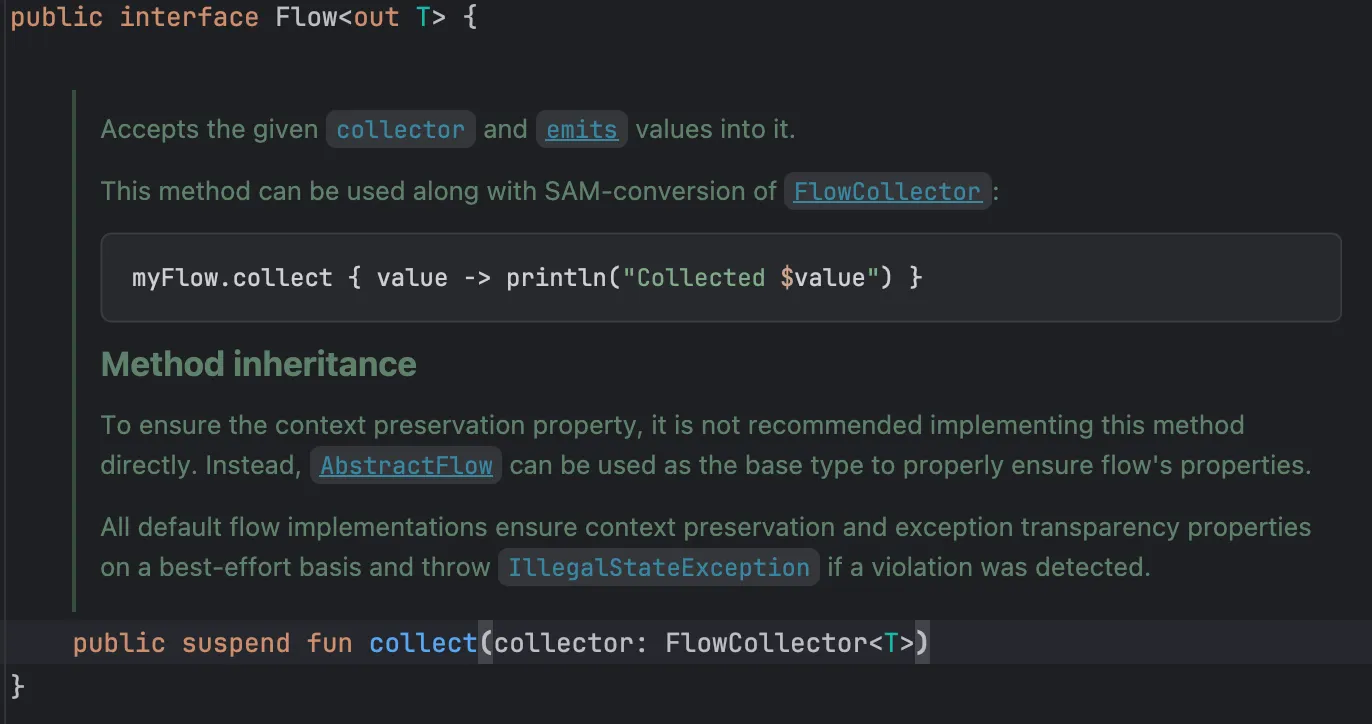Open the AbstractFlow documentation link
1372x724 pixels.
(406, 466)
